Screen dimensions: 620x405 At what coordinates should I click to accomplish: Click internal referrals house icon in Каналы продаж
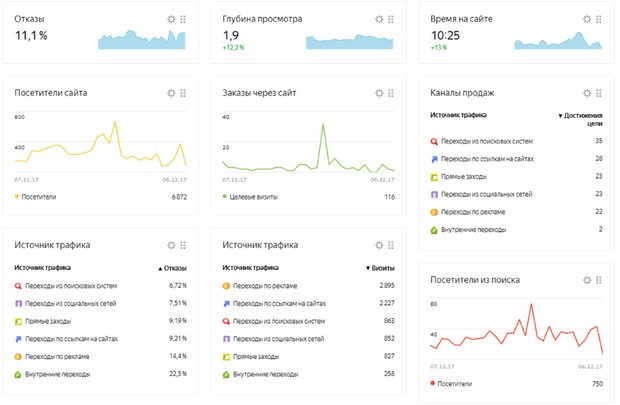[434, 230]
